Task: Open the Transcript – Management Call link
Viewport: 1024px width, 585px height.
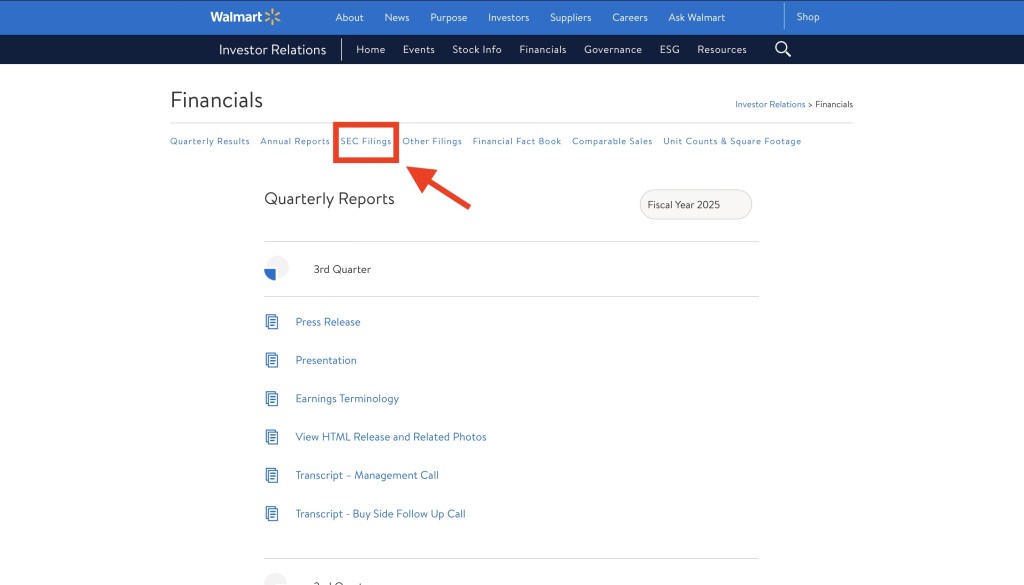Action: point(367,475)
